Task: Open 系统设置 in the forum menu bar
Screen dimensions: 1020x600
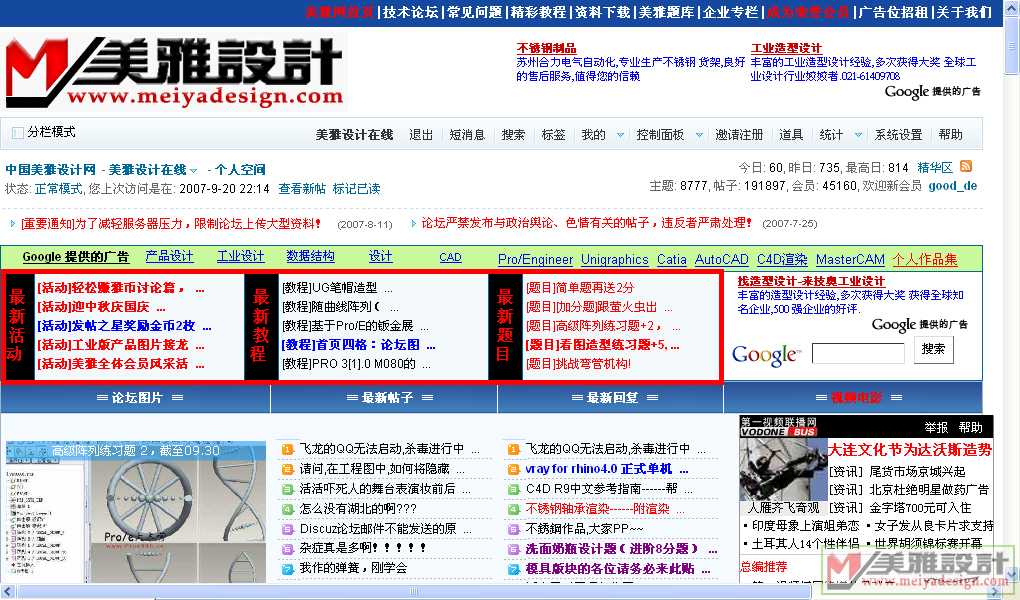Action: [898, 135]
